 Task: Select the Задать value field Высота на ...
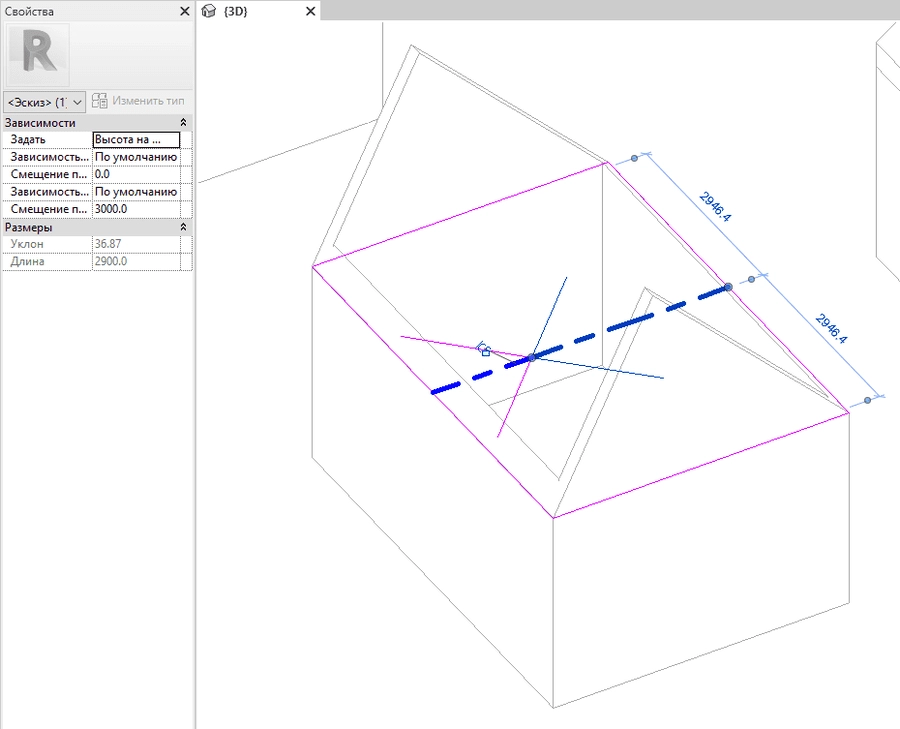pyautogui.click(x=137, y=139)
